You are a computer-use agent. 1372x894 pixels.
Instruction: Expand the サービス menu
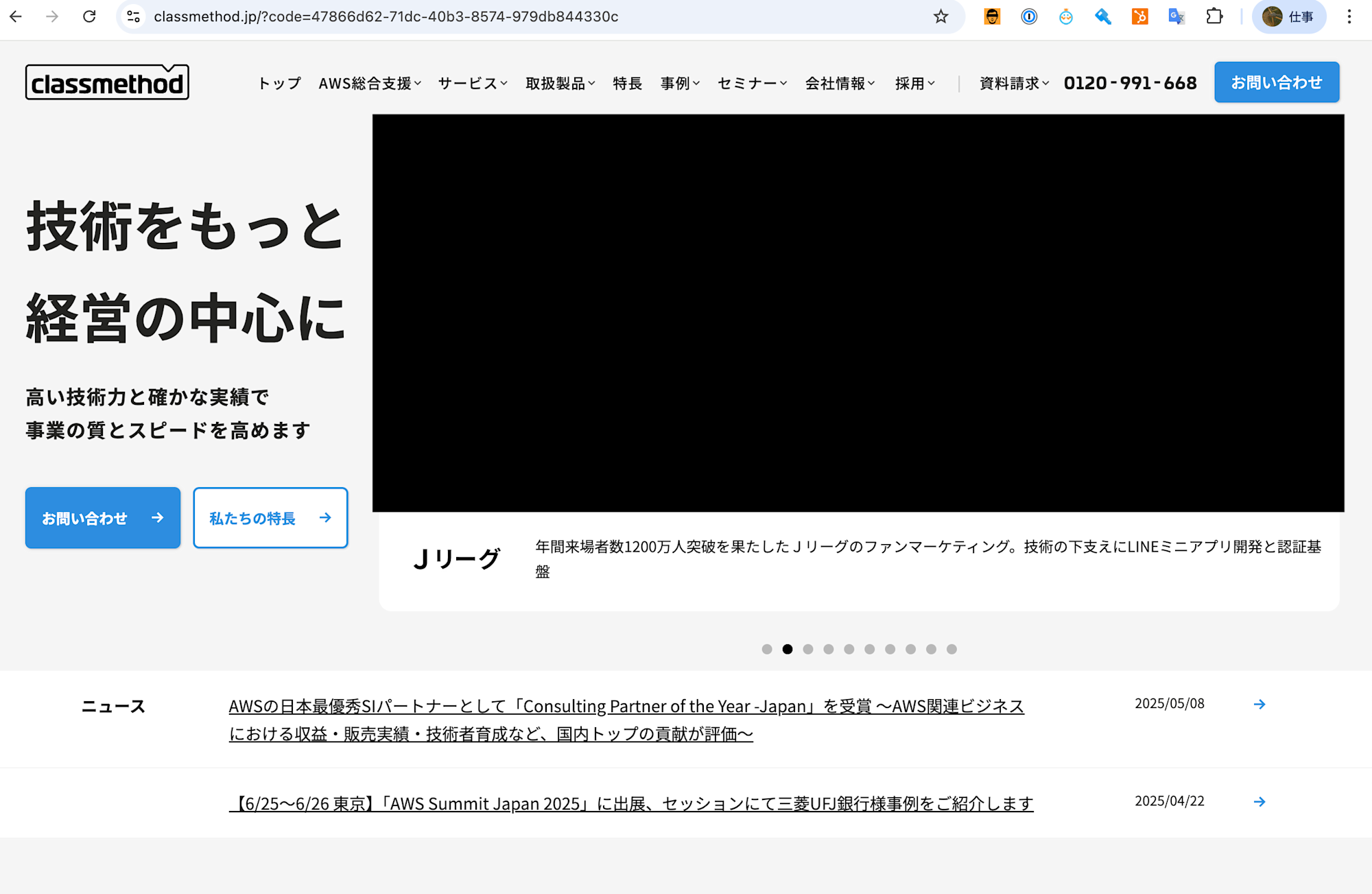(473, 83)
